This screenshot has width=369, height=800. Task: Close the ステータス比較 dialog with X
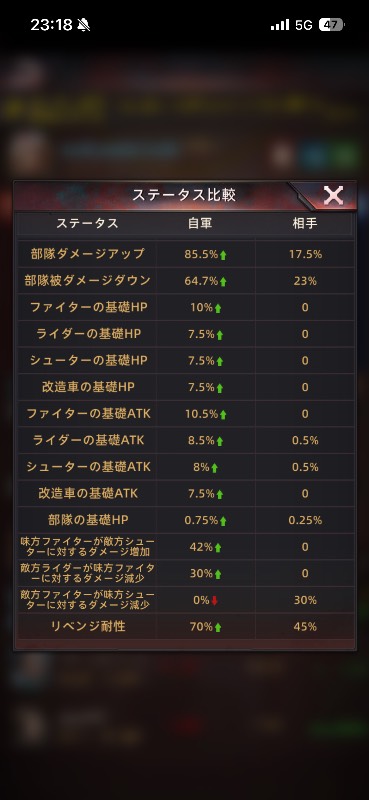tap(333, 195)
